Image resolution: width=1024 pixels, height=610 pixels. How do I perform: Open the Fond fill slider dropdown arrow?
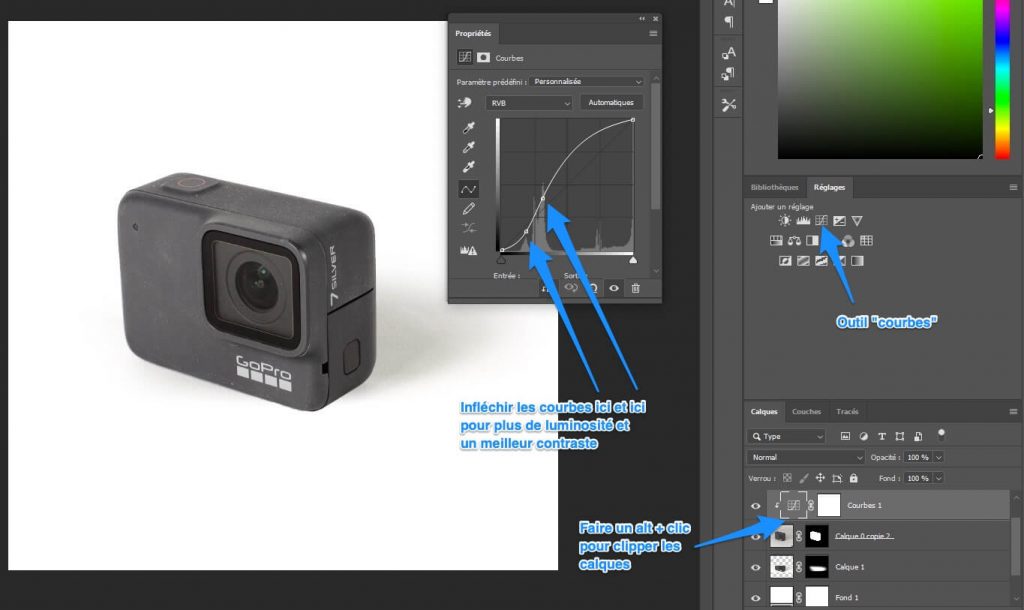(938, 478)
